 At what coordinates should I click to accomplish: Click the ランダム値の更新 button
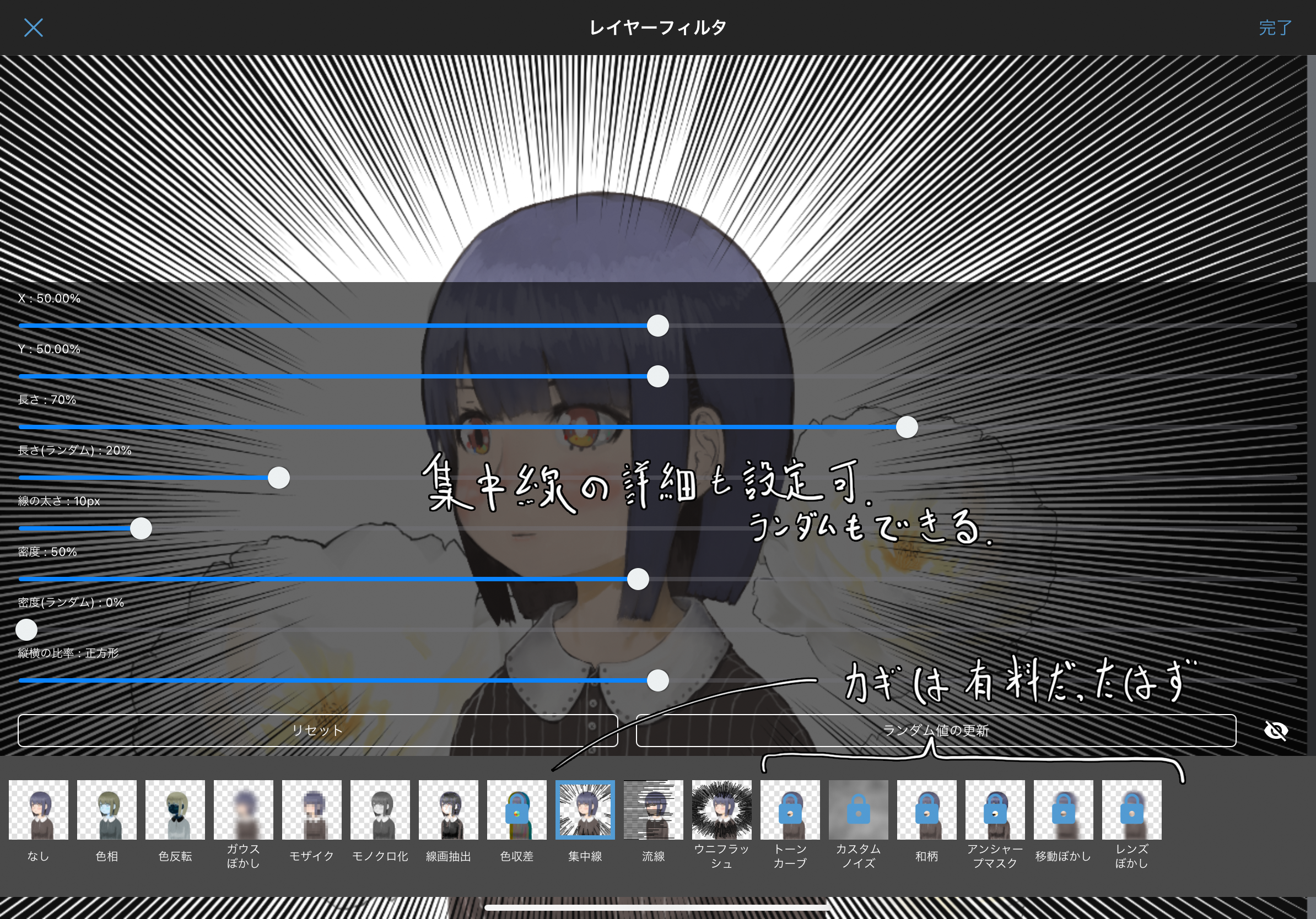click(x=935, y=730)
